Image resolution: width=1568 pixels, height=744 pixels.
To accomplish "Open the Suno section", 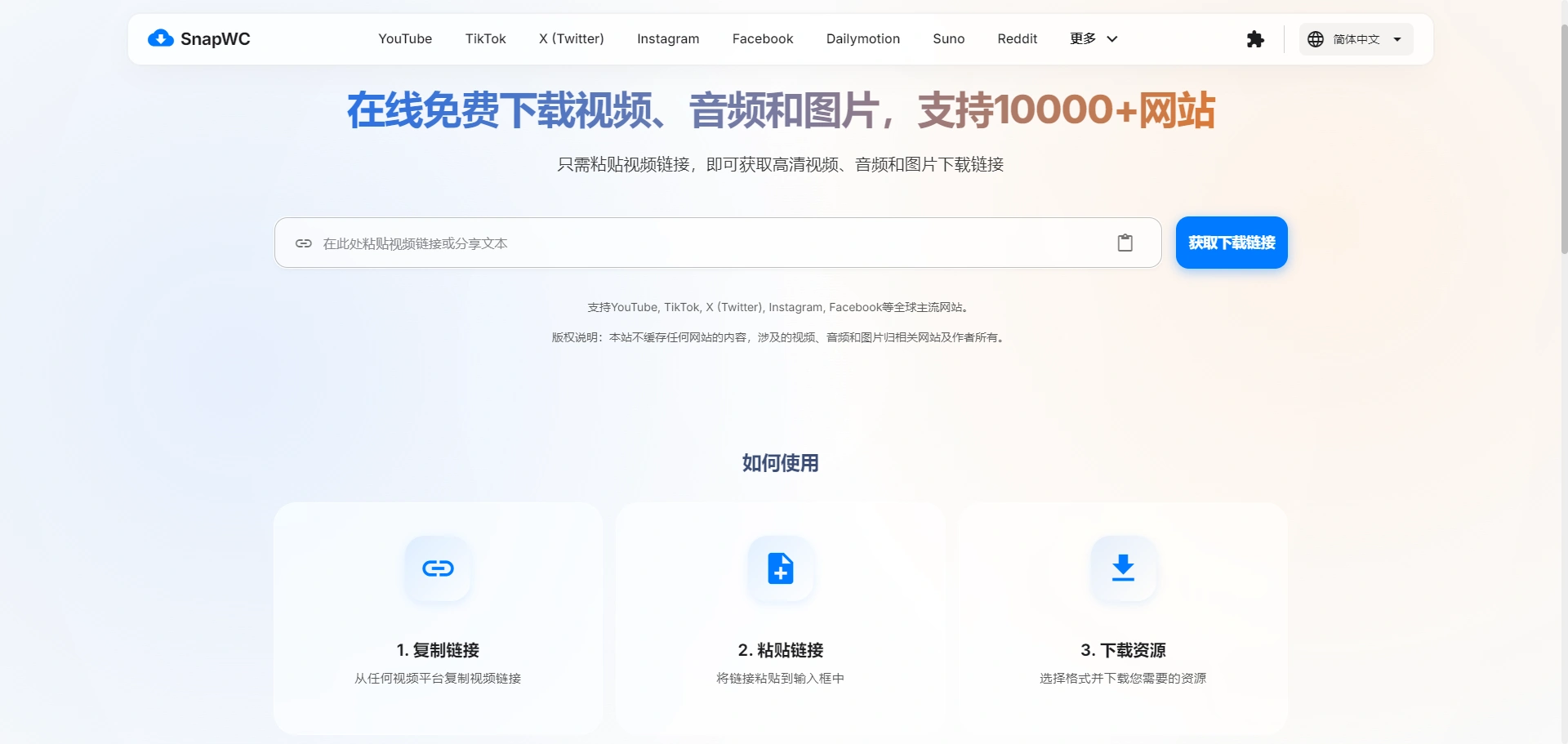I will point(947,38).
